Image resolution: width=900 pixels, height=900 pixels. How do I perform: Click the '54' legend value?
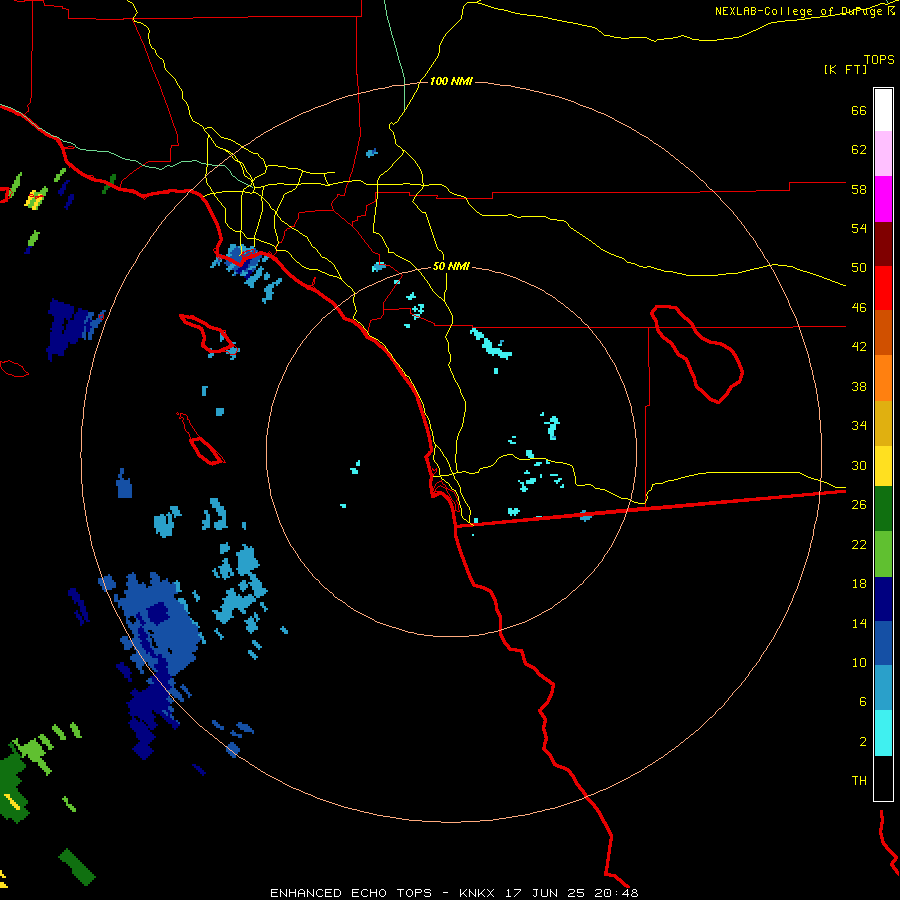pos(859,228)
